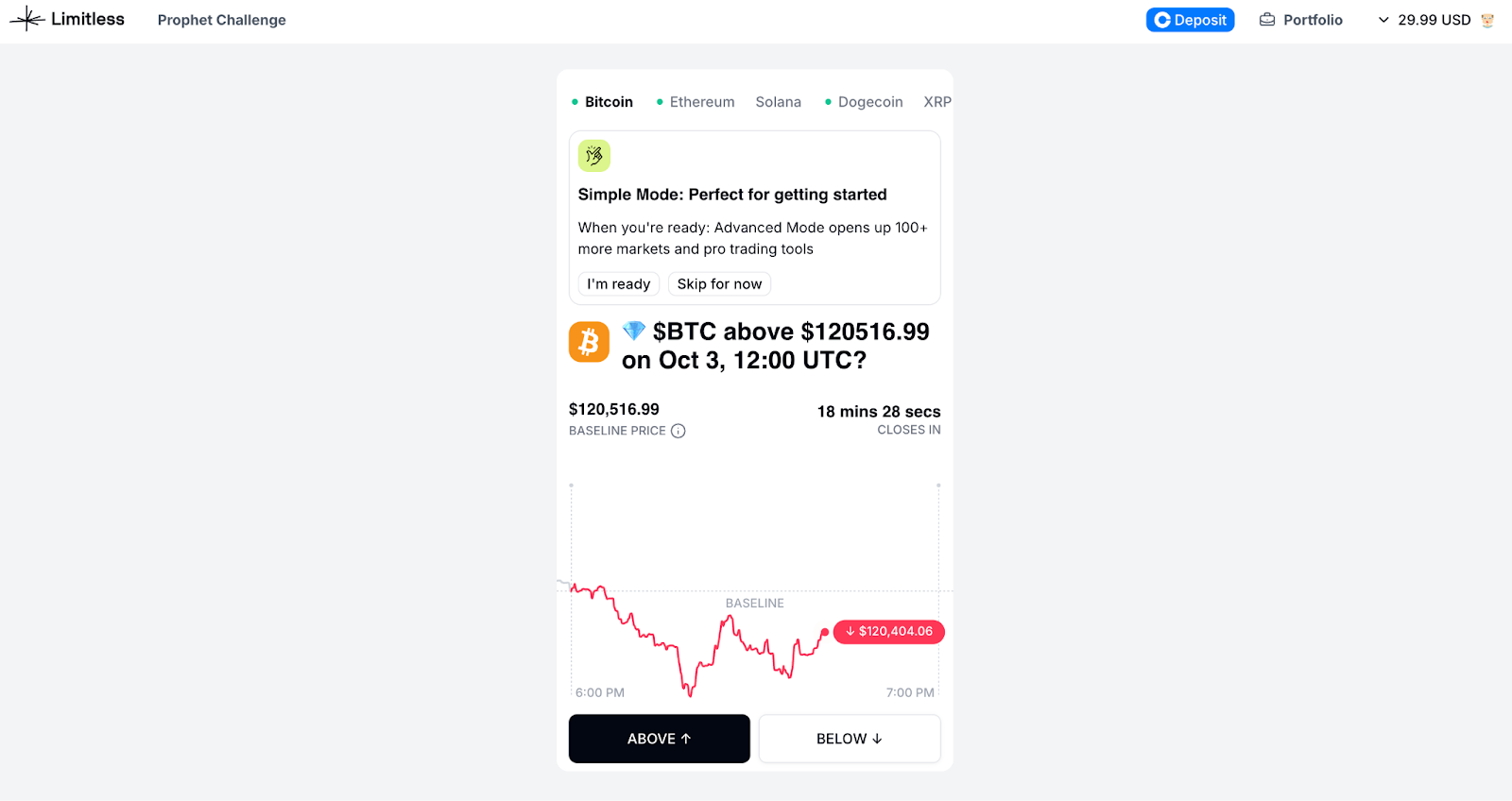Click the red dot at chart line end
The width and height of the screenshot is (1512, 801).
pos(825,632)
